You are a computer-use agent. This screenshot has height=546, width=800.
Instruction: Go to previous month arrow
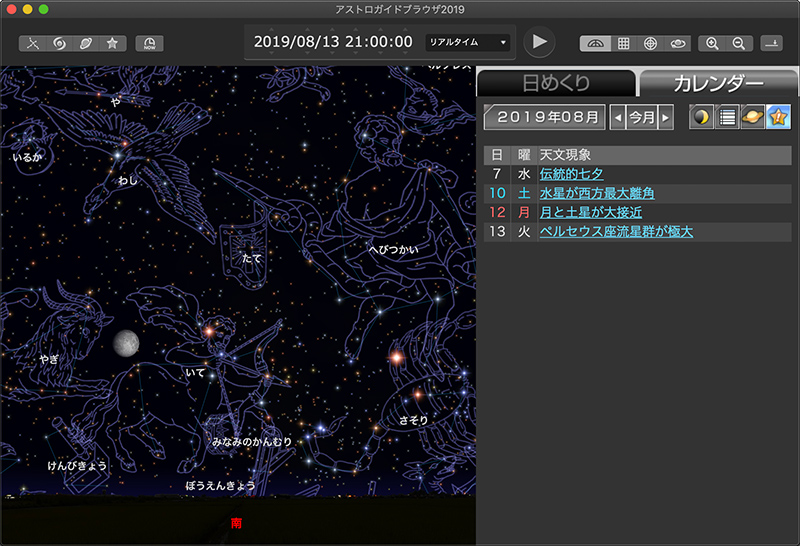[617, 117]
